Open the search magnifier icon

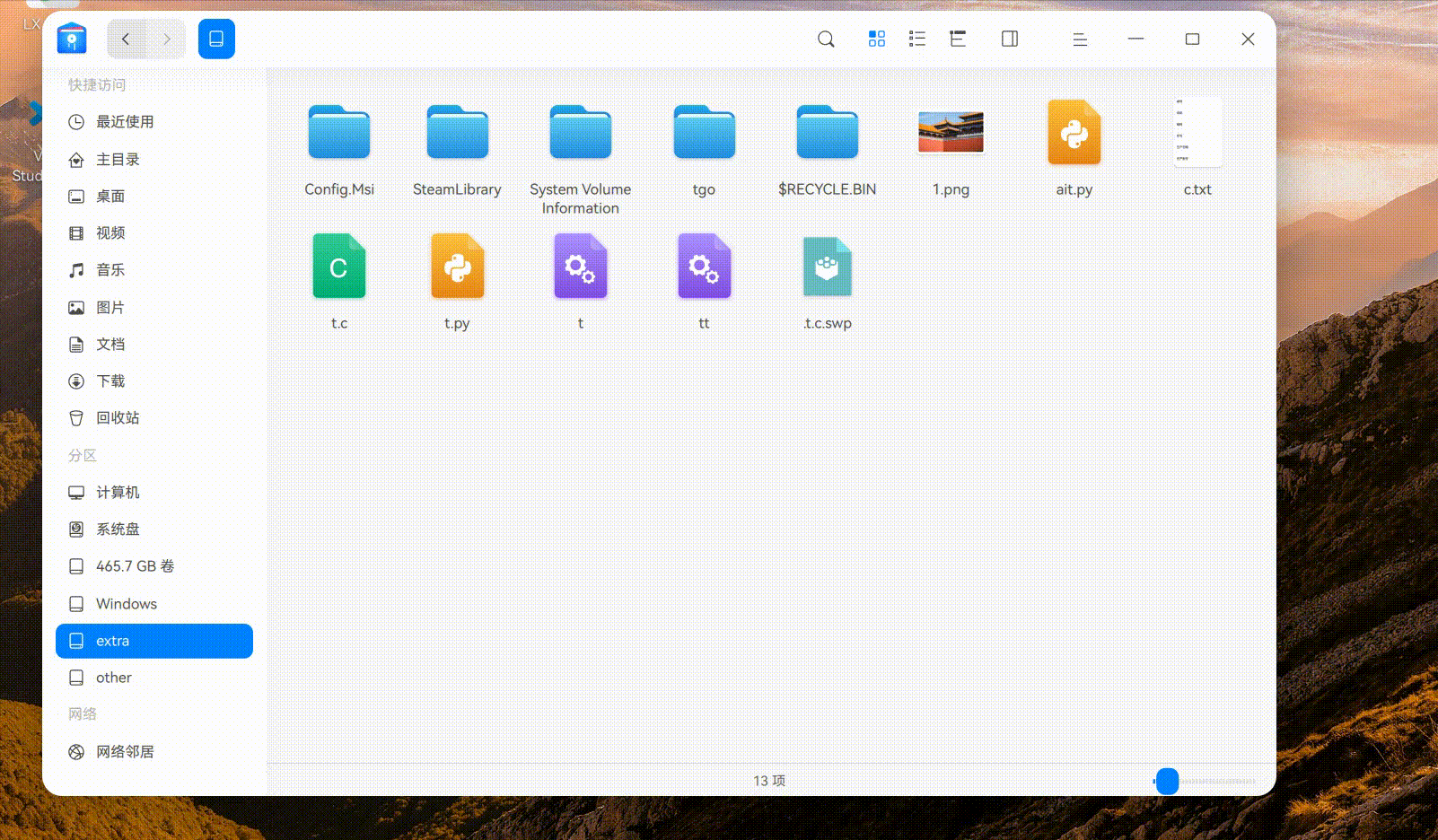826,39
